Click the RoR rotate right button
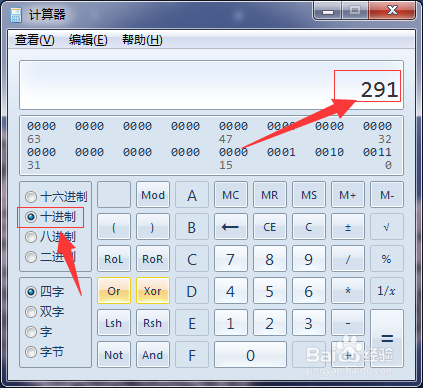423x388 pixels. click(x=153, y=259)
